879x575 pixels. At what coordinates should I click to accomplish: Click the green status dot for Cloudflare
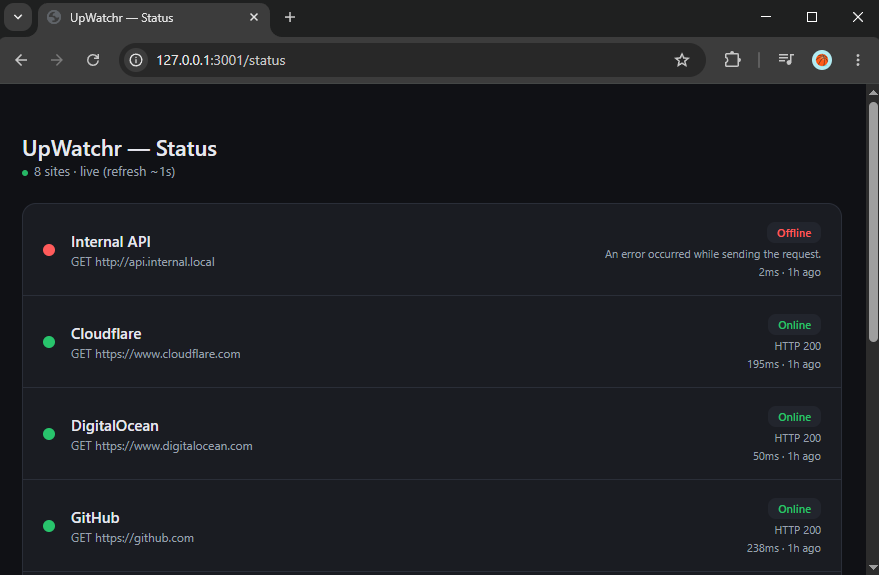tap(49, 342)
